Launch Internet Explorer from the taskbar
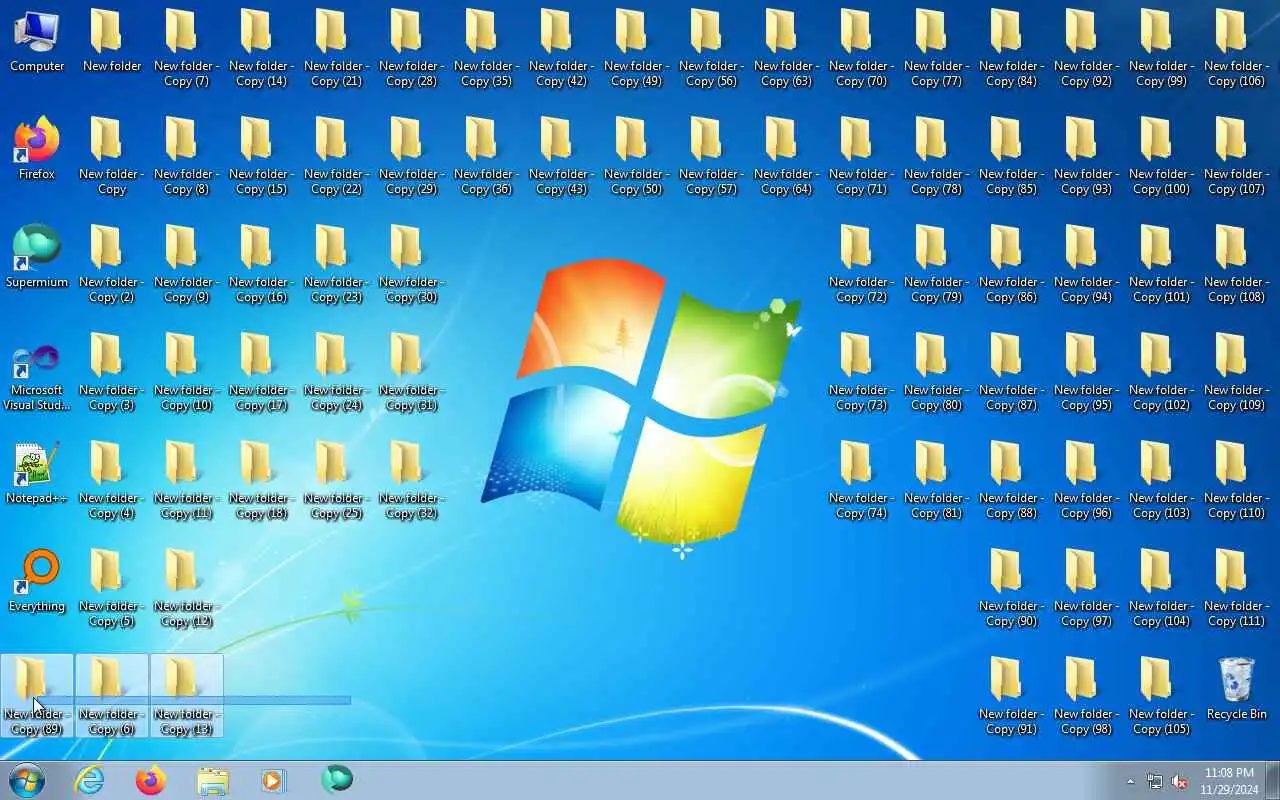This screenshot has width=1280, height=800. (90, 780)
